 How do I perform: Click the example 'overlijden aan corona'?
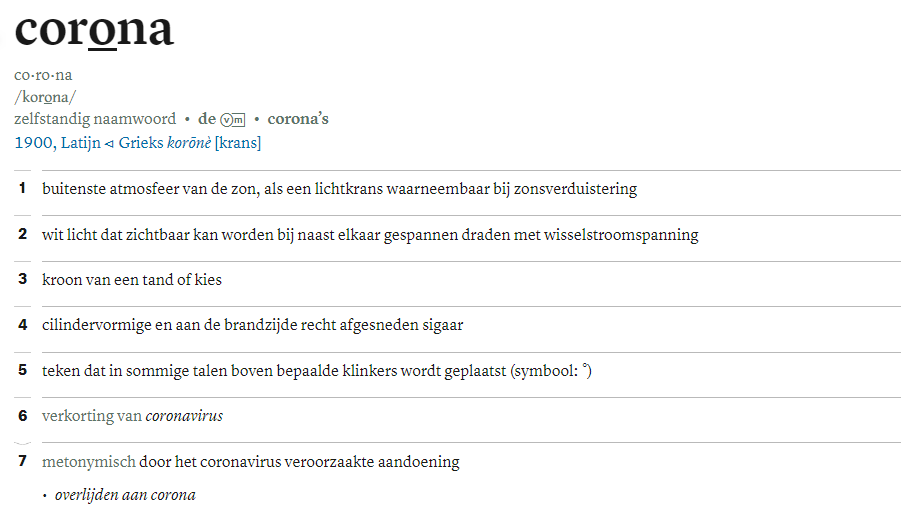tap(125, 495)
